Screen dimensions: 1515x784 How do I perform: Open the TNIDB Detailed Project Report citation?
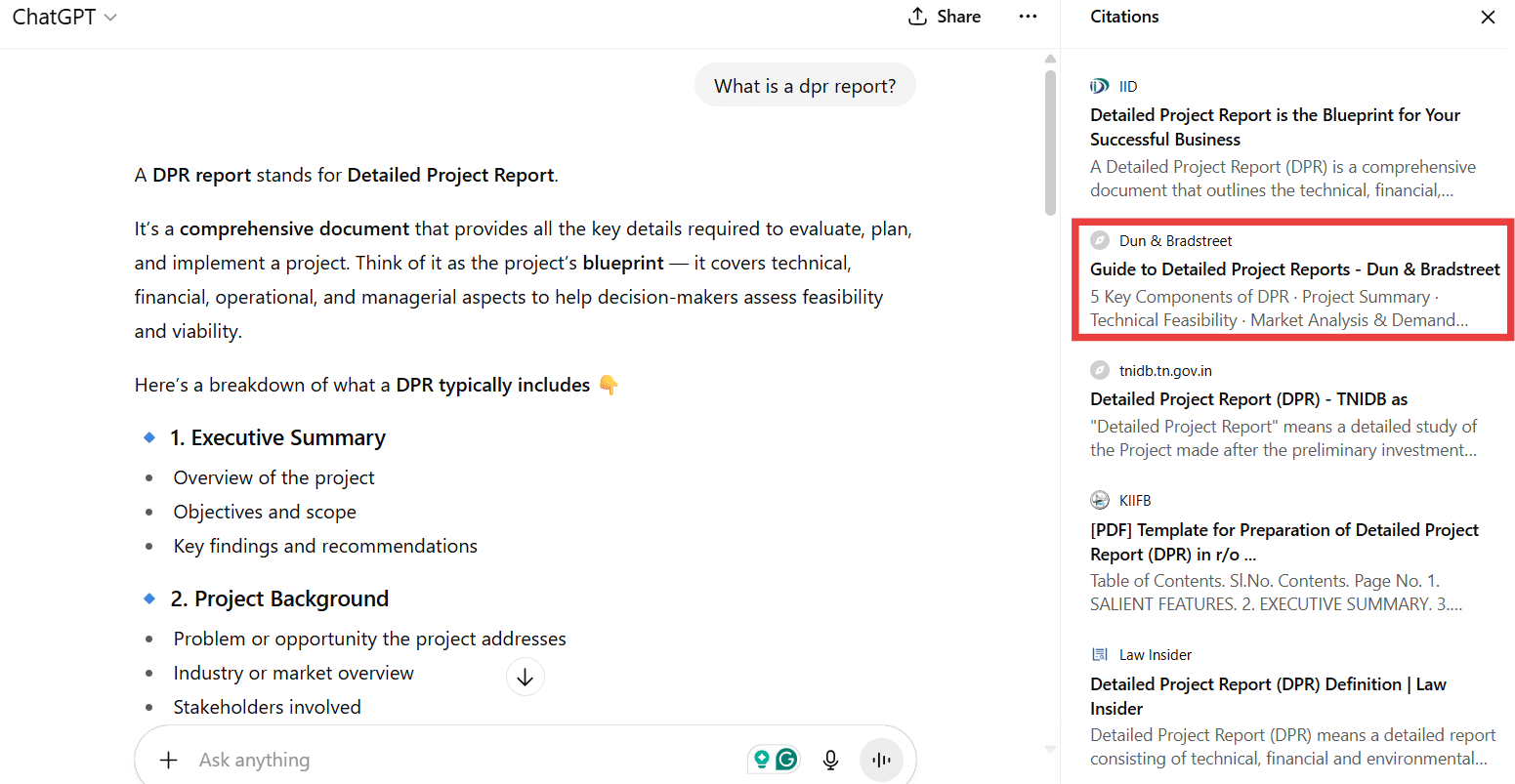1248,399
